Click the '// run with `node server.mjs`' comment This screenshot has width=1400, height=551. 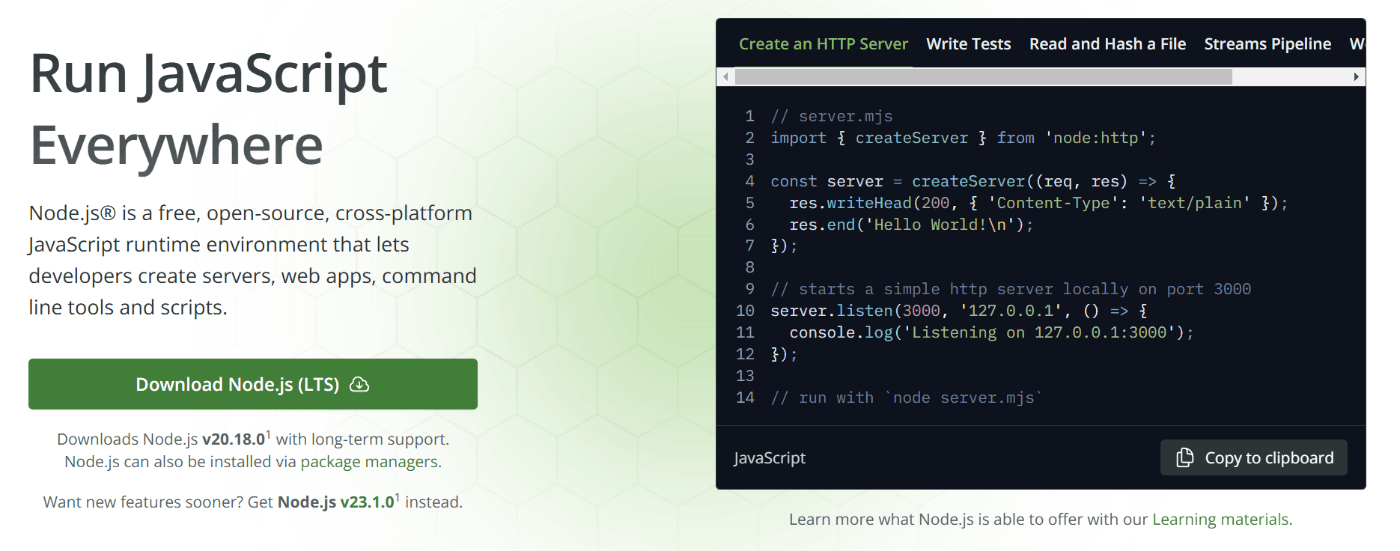[907, 397]
